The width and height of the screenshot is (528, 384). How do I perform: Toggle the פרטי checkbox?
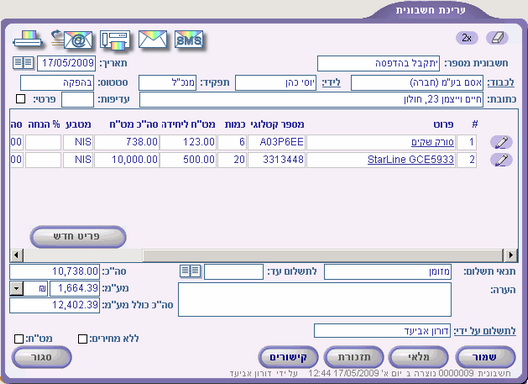pos(21,99)
